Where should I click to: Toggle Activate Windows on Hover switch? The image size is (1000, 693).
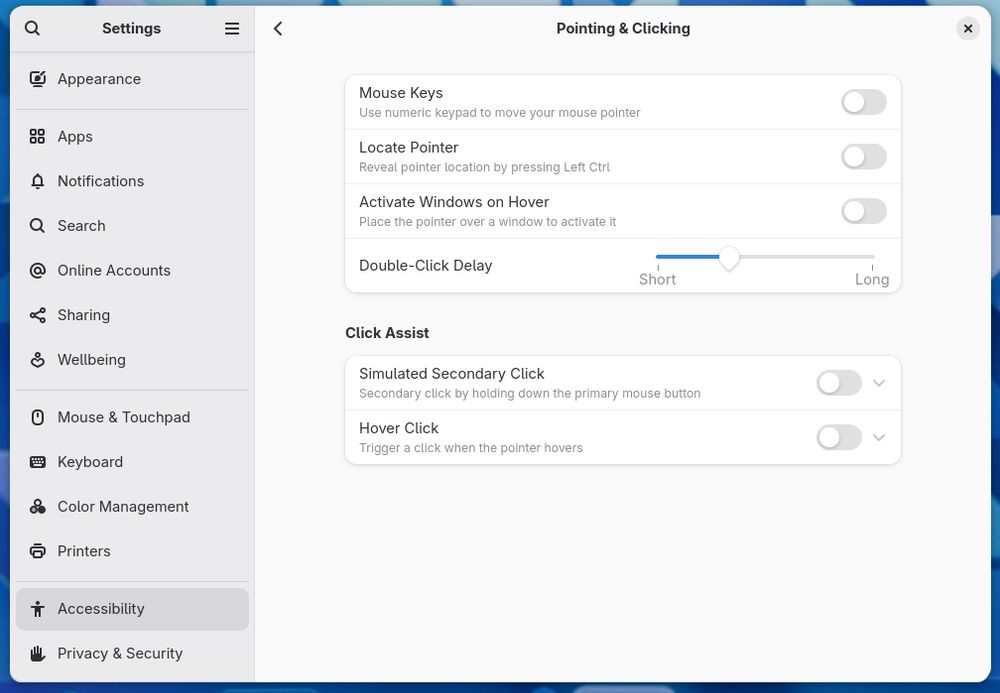(x=864, y=211)
